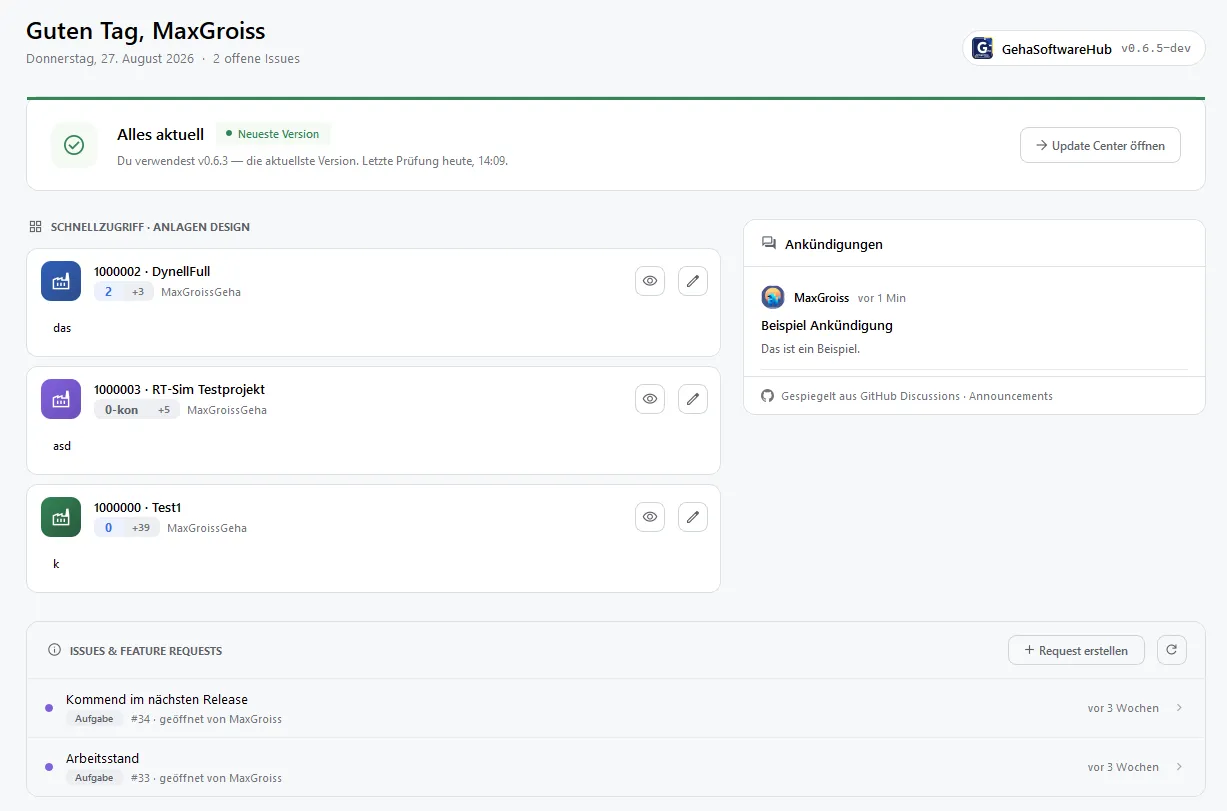View RT-Sim Testprojekt via eye icon

[x=650, y=399]
